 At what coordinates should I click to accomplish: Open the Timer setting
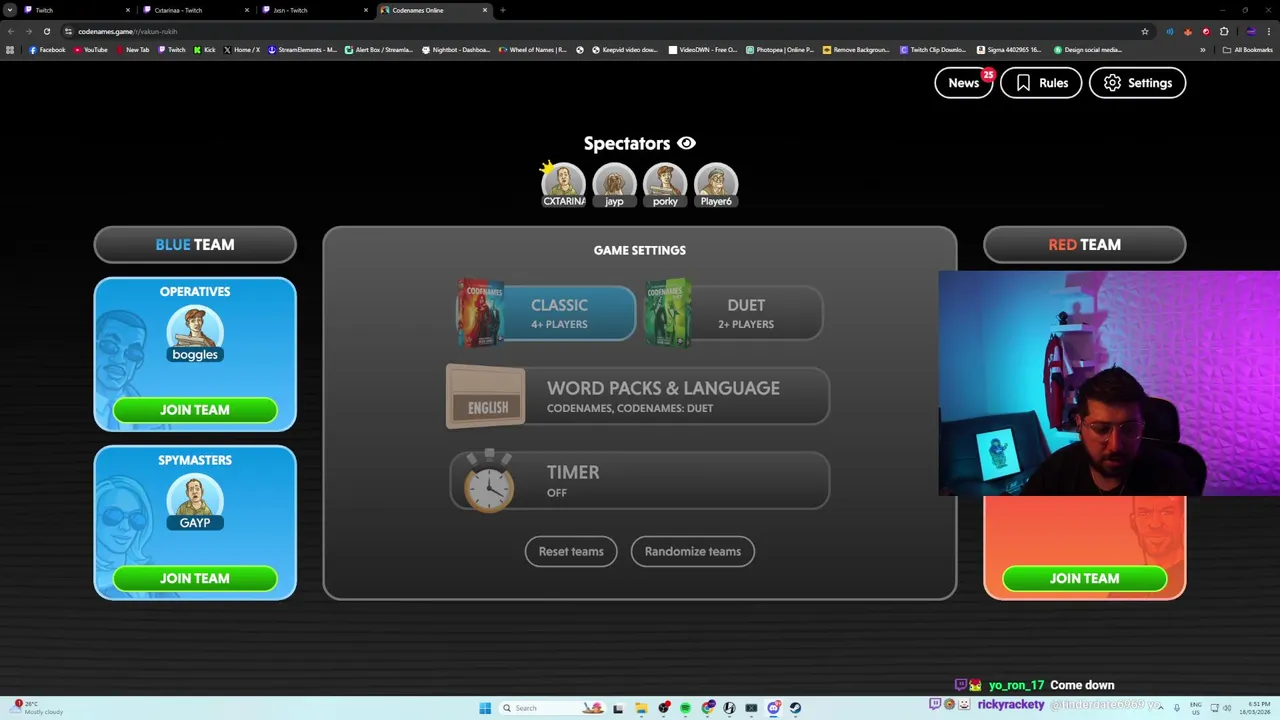pos(640,480)
